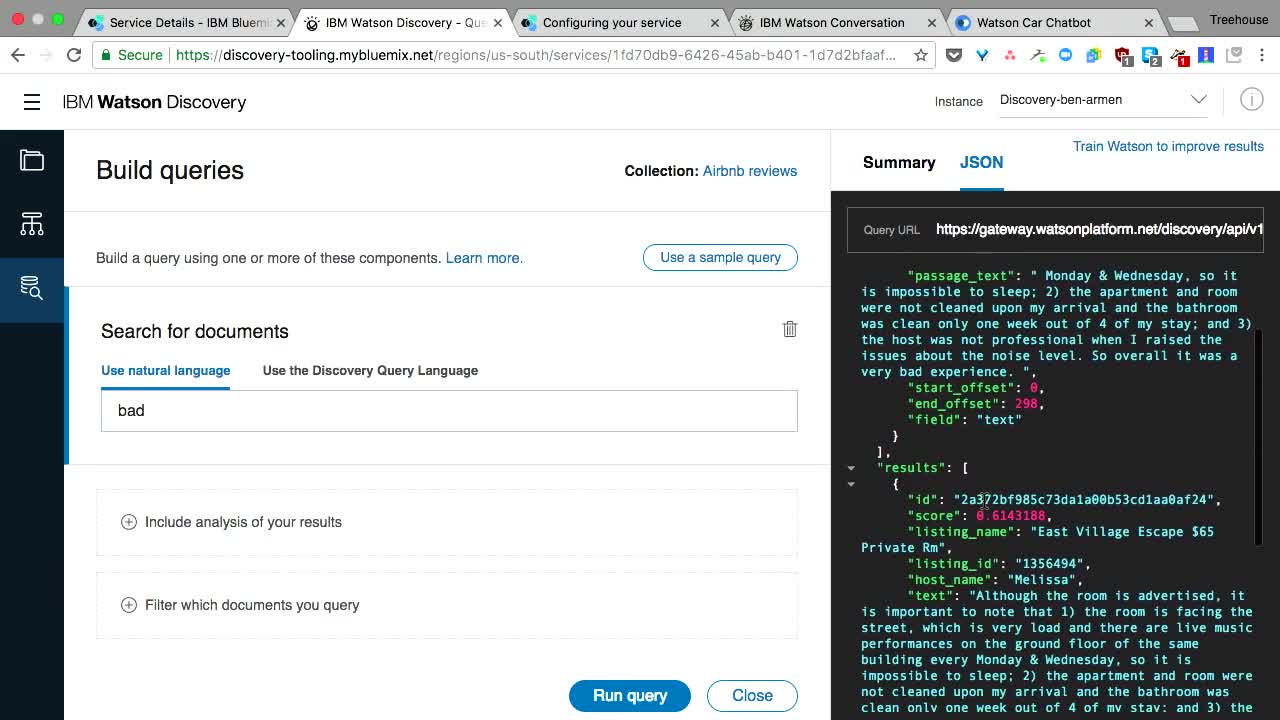Open the Airbnb reviews collection link
The width and height of the screenshot is (1280, 720).
click(750, 171)
